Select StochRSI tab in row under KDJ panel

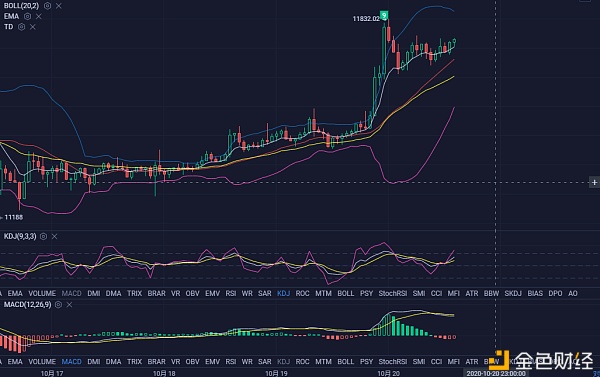point(393,294)
